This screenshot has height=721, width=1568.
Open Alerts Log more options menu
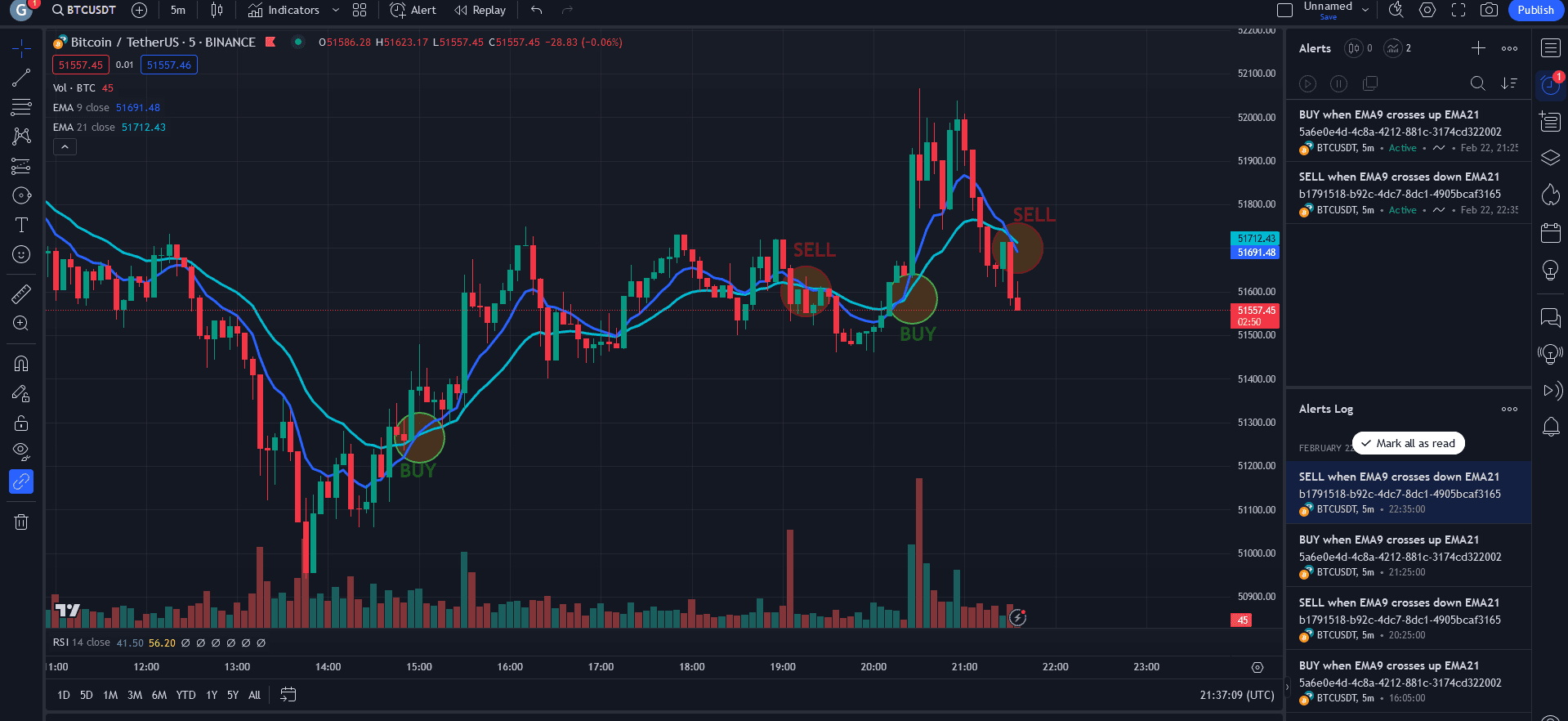[1509, 409]
